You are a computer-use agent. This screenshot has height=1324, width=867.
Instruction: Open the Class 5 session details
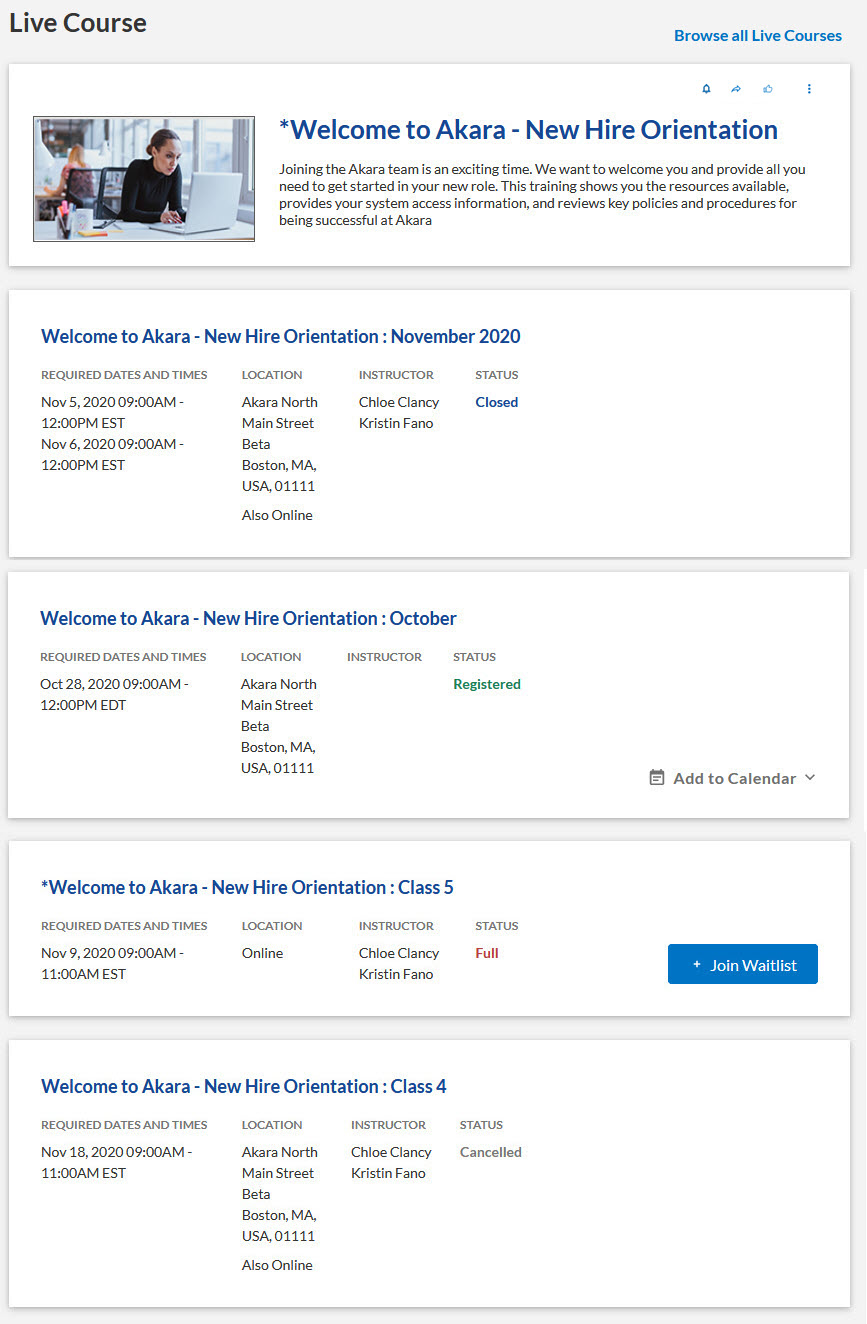tap(246, 887)
